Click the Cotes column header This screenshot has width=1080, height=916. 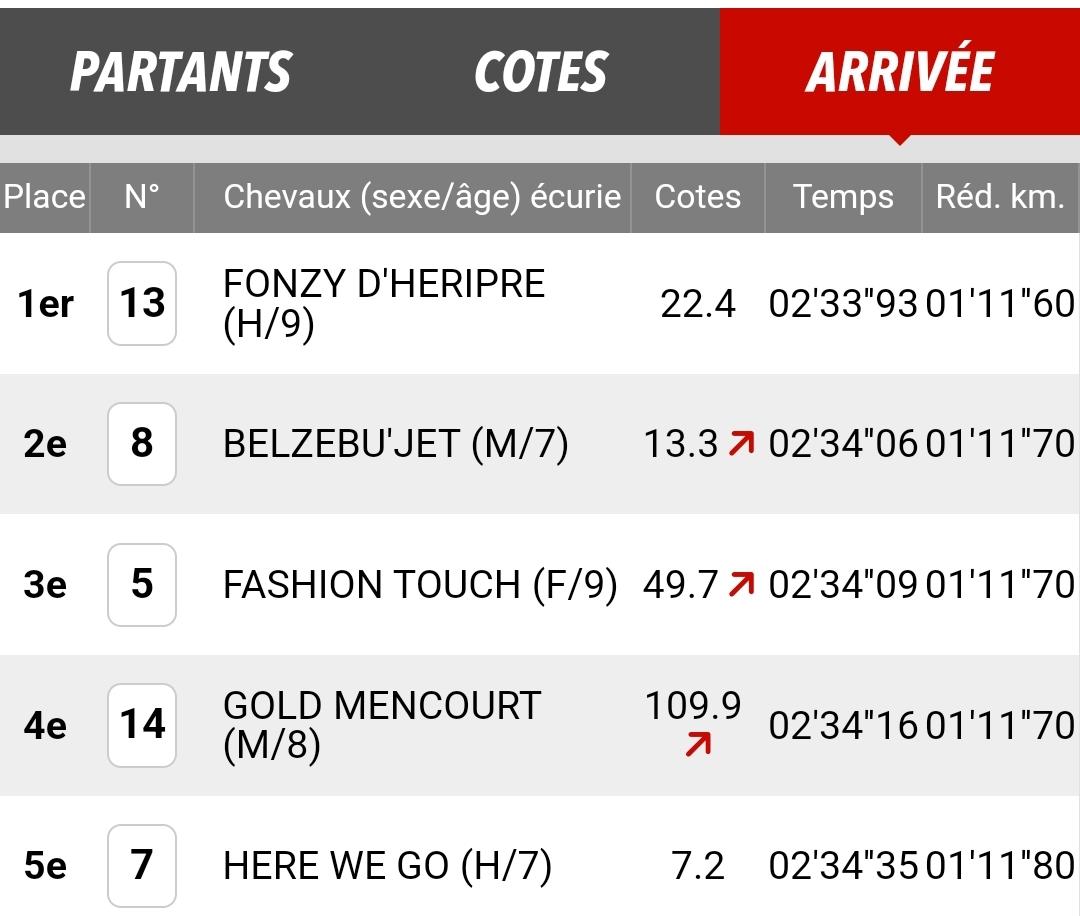(x=698, y=197)
